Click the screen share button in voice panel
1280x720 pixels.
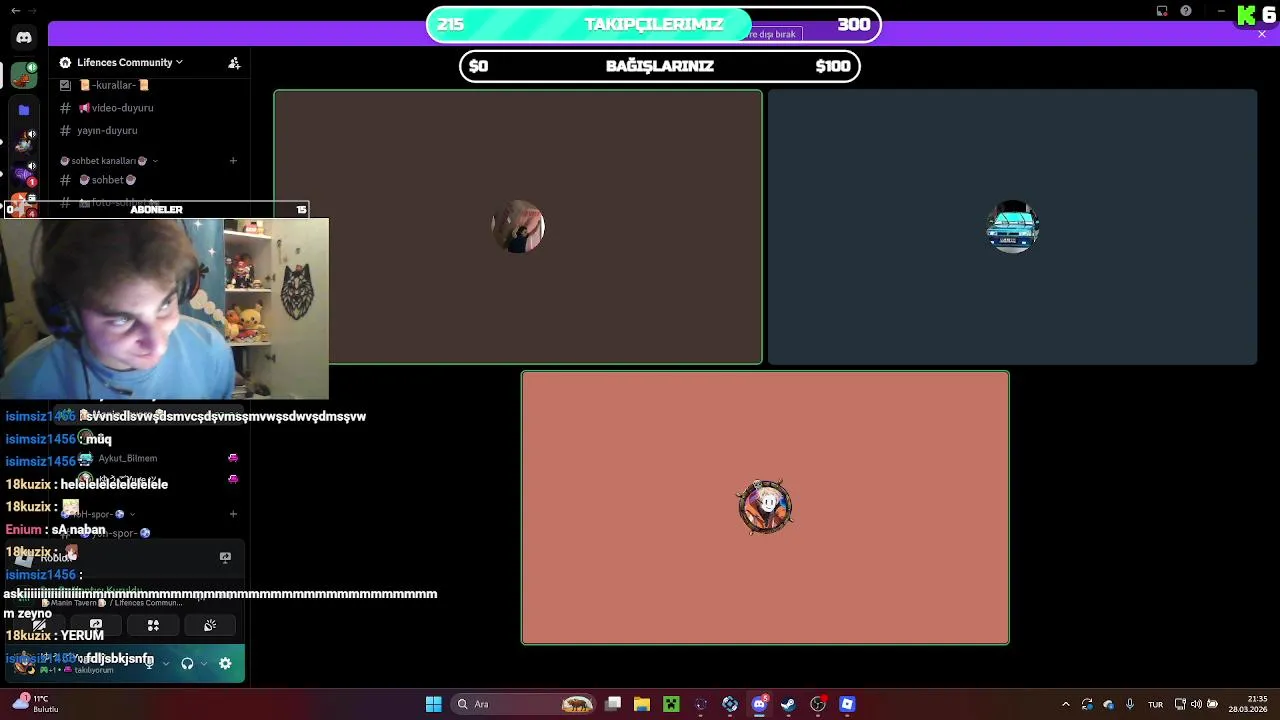[x=96, y=625]
